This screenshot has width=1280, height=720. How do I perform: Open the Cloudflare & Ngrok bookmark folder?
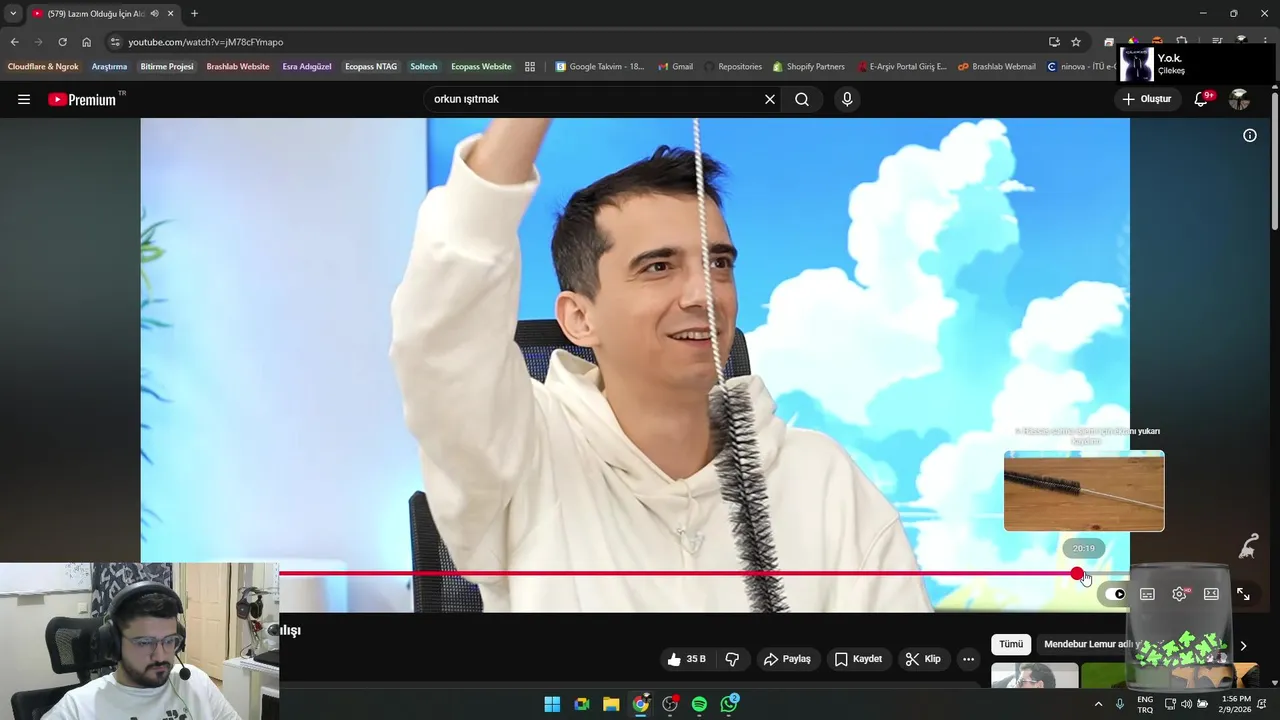click(43, 67)
